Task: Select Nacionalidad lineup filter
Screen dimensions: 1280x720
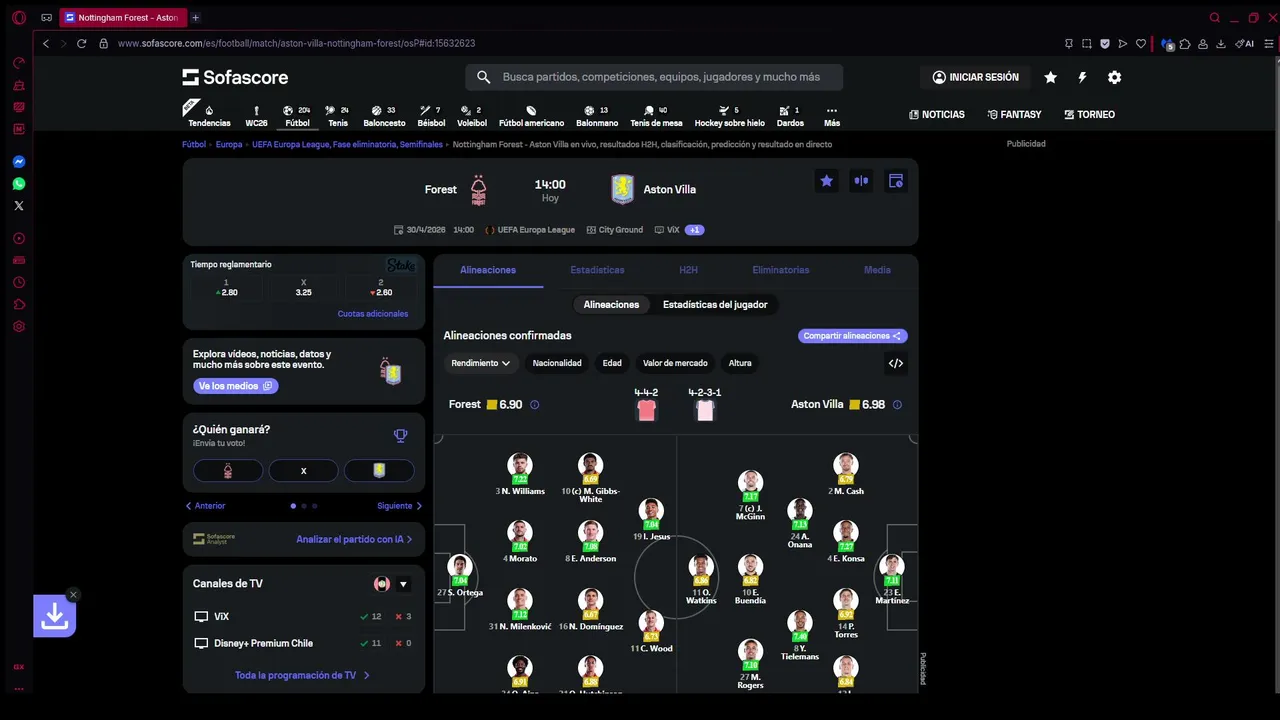Action: (557, 363)
